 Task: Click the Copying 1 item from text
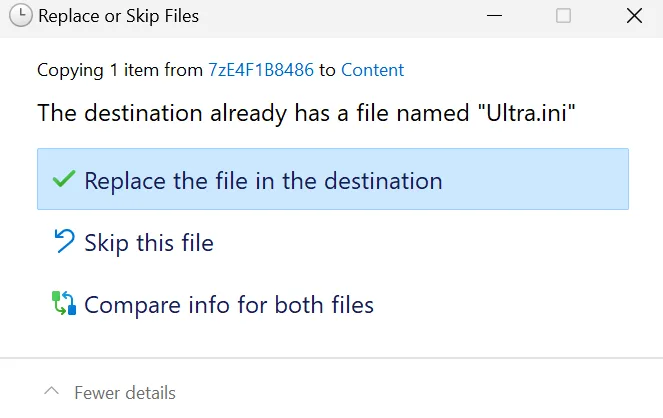[120, 70]
